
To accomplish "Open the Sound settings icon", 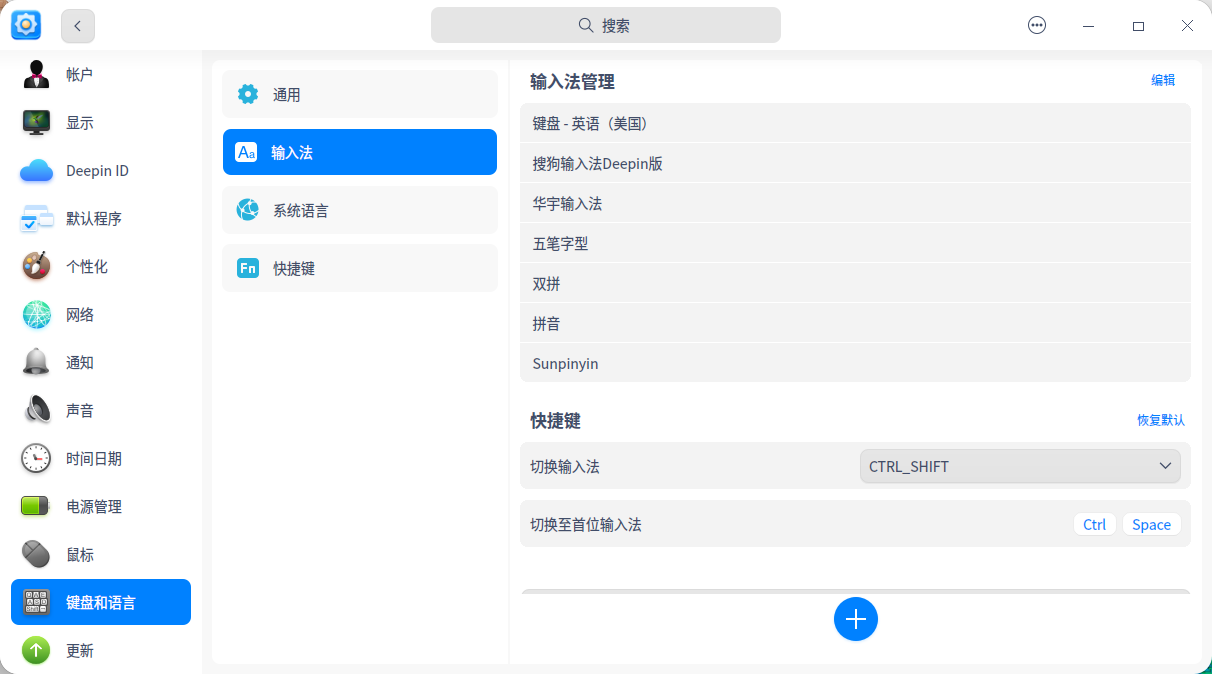I will [37, 410].
